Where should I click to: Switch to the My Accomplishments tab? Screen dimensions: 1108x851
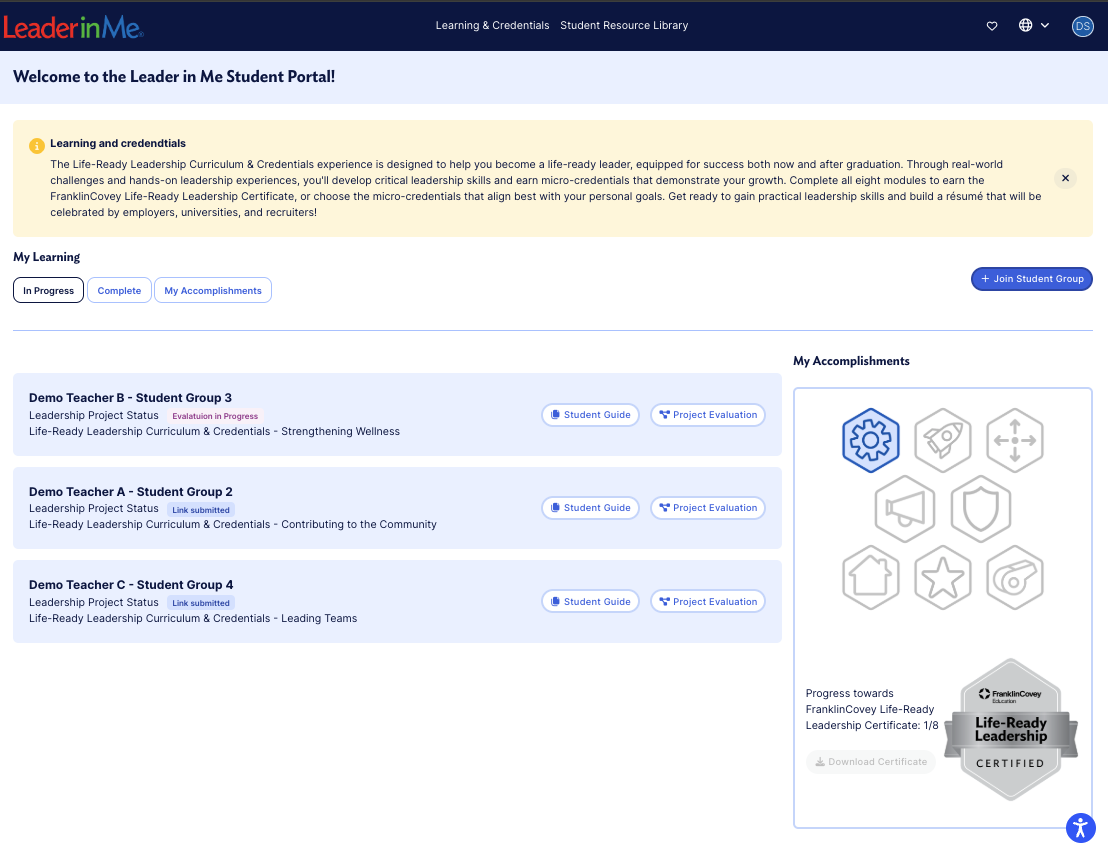(x=213, y=291)
